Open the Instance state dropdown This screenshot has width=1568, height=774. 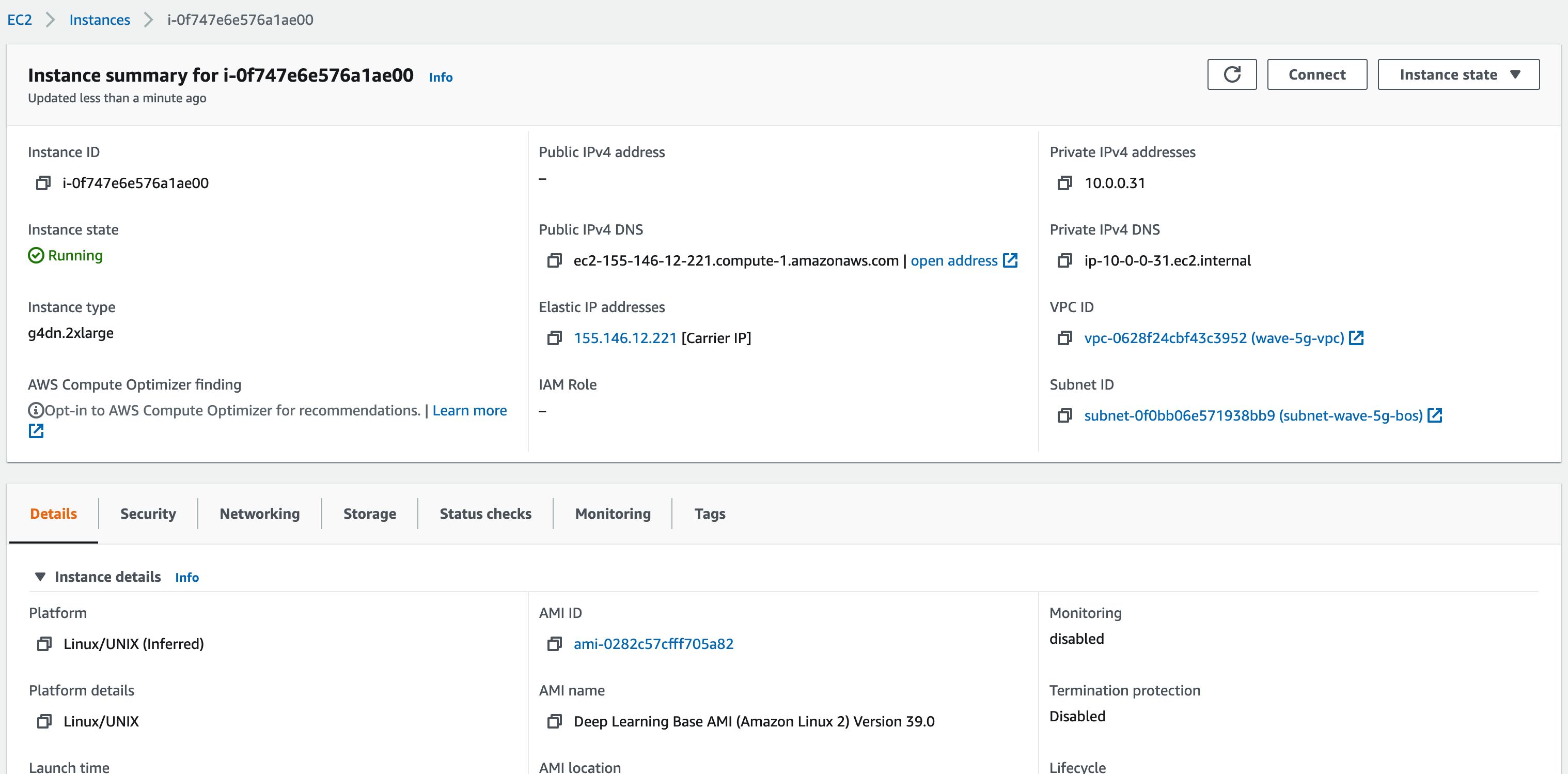coord(1459,74)
